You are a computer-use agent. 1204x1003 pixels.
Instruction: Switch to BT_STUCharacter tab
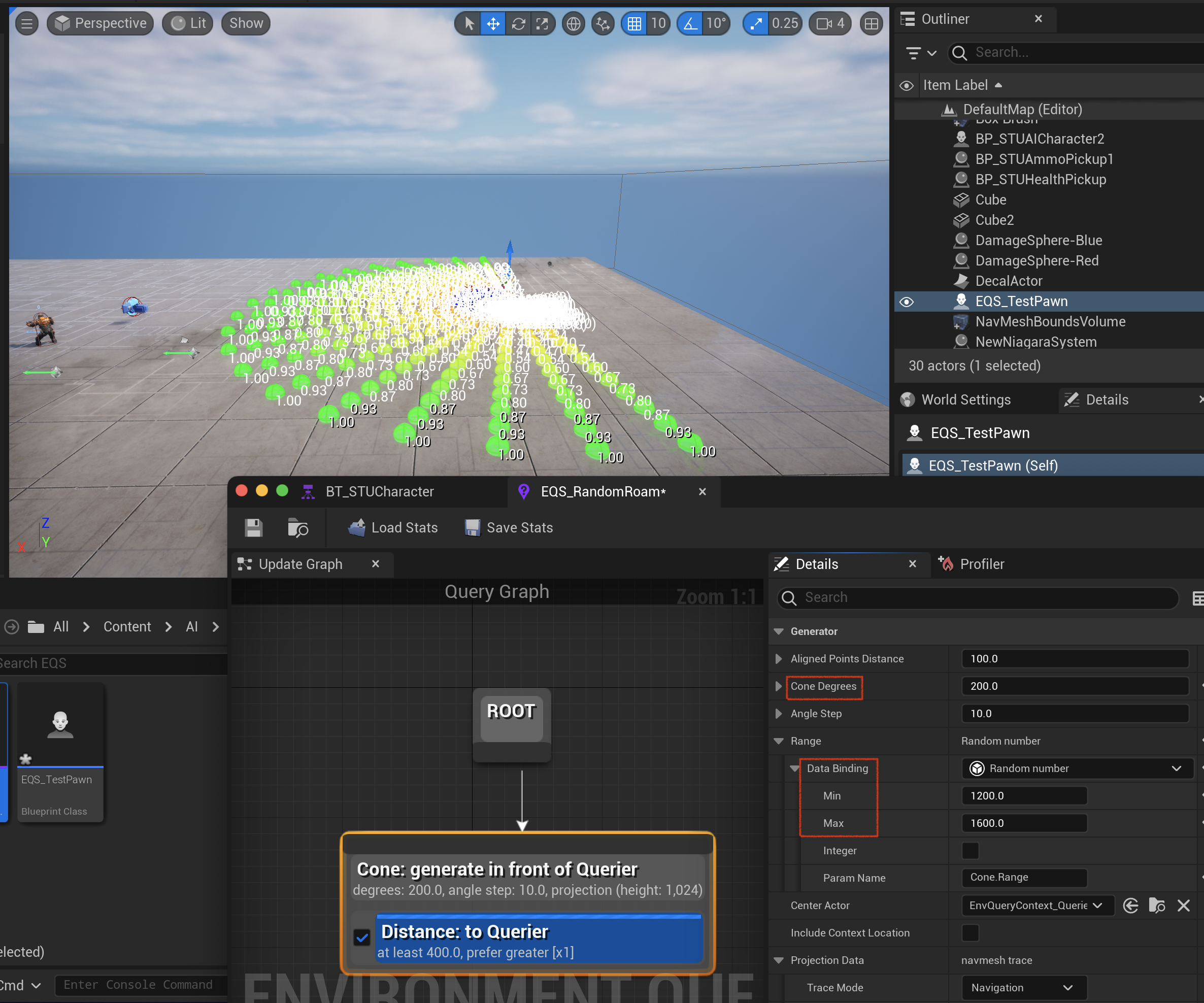[379, 491]
